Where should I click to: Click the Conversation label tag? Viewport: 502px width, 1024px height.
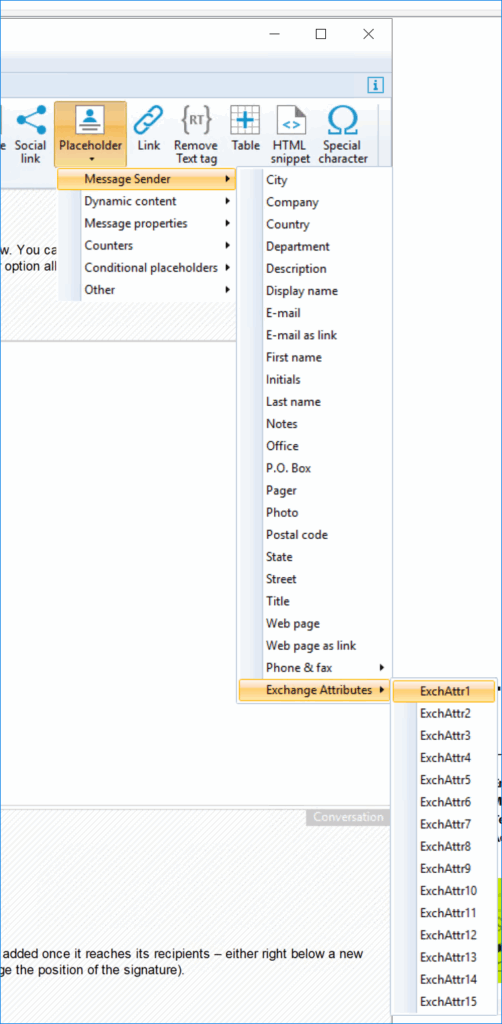coord(348,817)
